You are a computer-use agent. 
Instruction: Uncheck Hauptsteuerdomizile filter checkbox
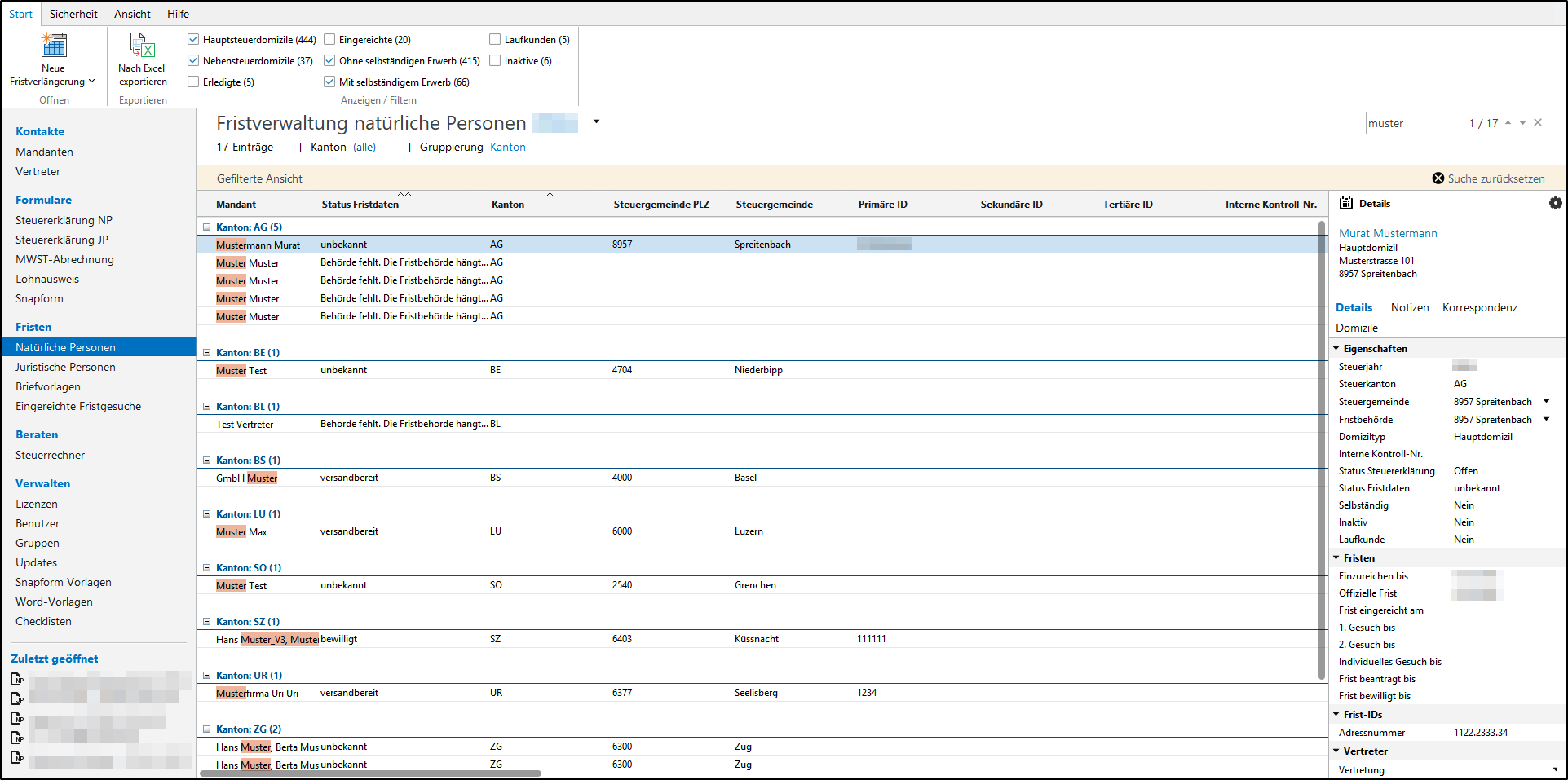[x=193, y=39]
